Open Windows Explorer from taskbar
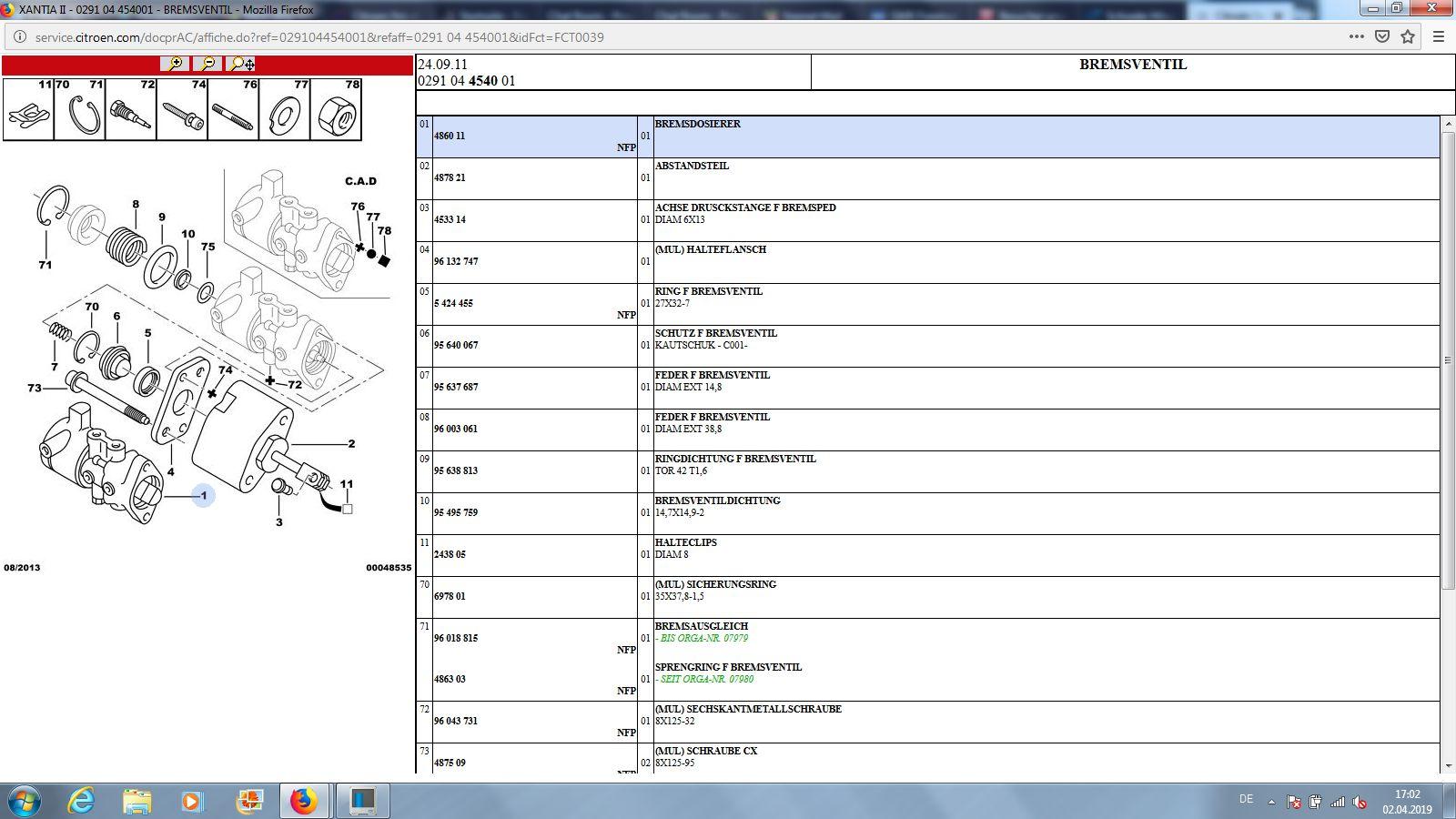The image size is (1456, 819). 136,802
